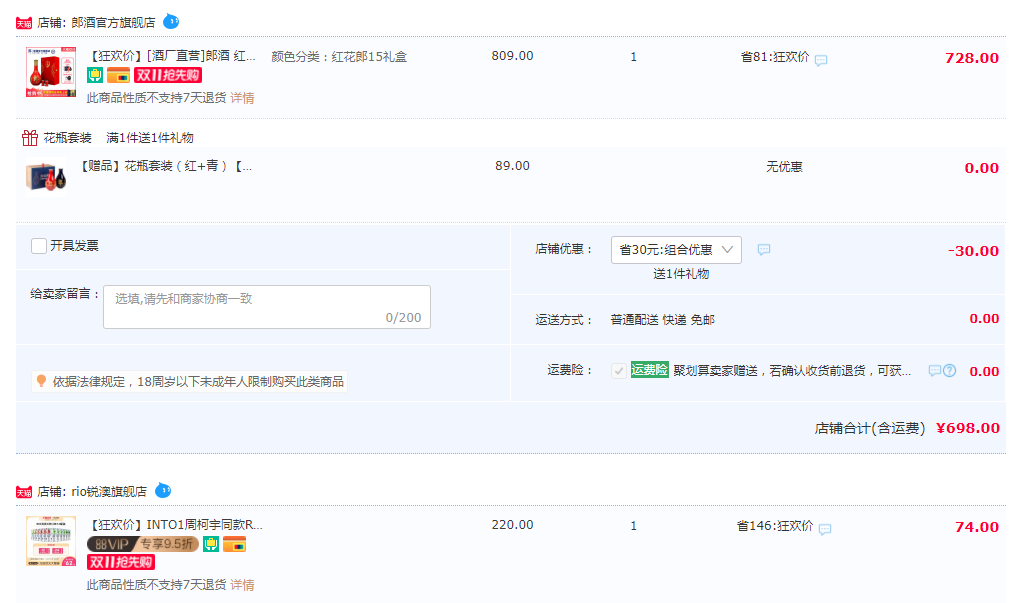Open the 红花郎15 gift box product thumbnail
1023x603 pixels.
coord(51,72)
